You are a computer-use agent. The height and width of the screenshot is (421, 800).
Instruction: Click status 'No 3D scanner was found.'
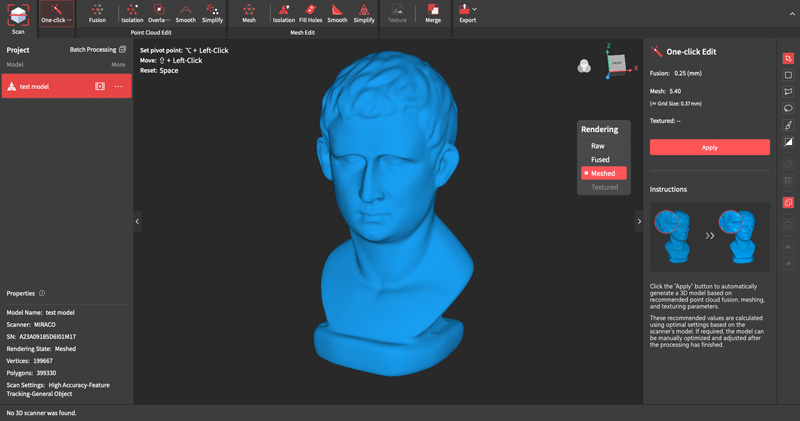pos(41,413)
